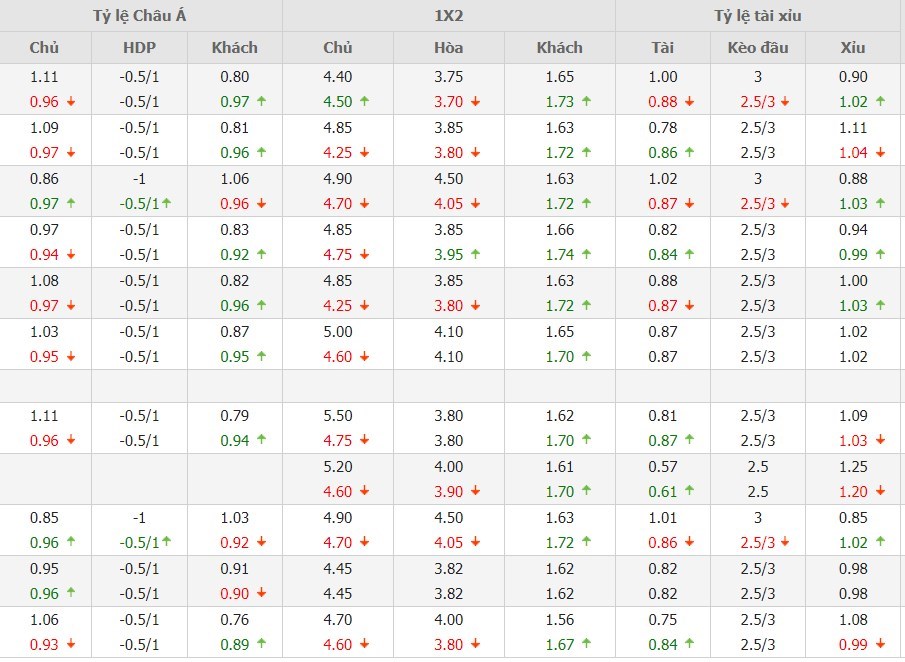Click the red down arrow beside 3.70

[x=475, y=101]
